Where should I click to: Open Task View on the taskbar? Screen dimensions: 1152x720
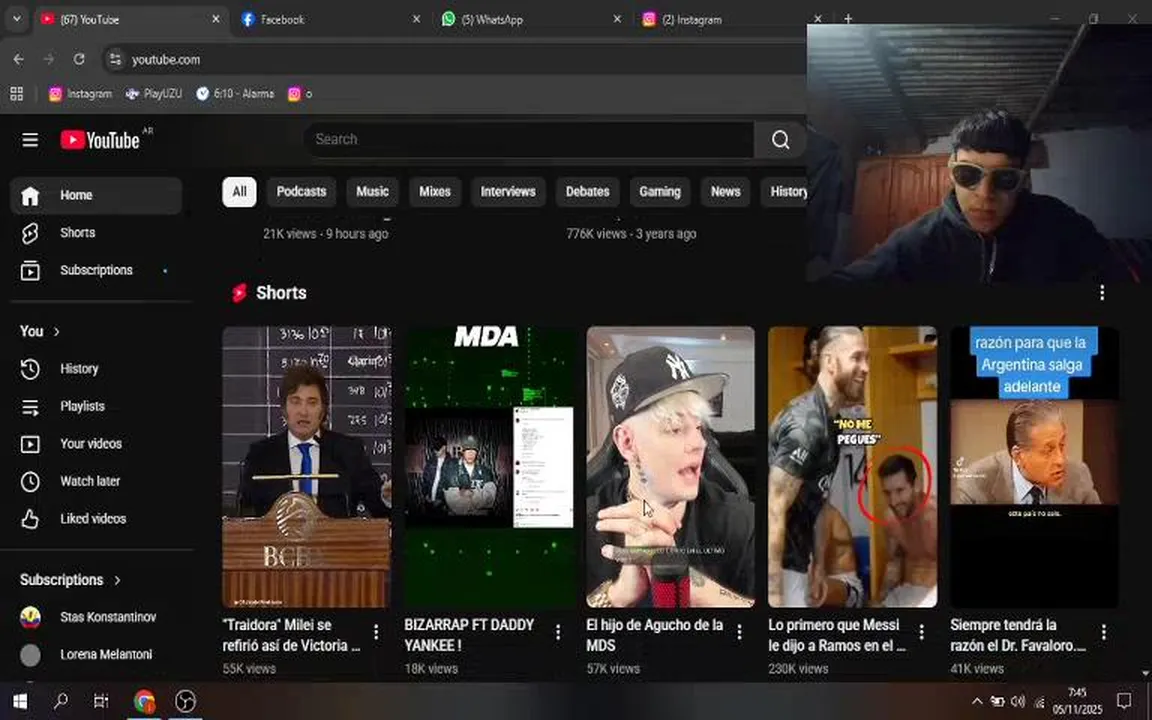(101, 702)
